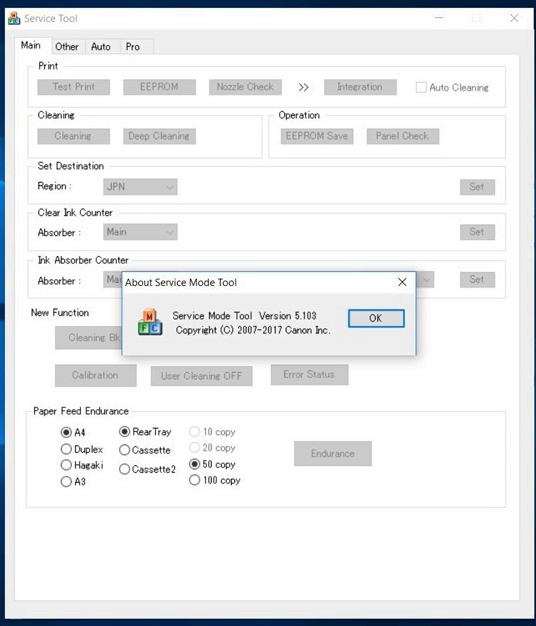
Task: Click the Canon copyright text
Action: [253, 330]
